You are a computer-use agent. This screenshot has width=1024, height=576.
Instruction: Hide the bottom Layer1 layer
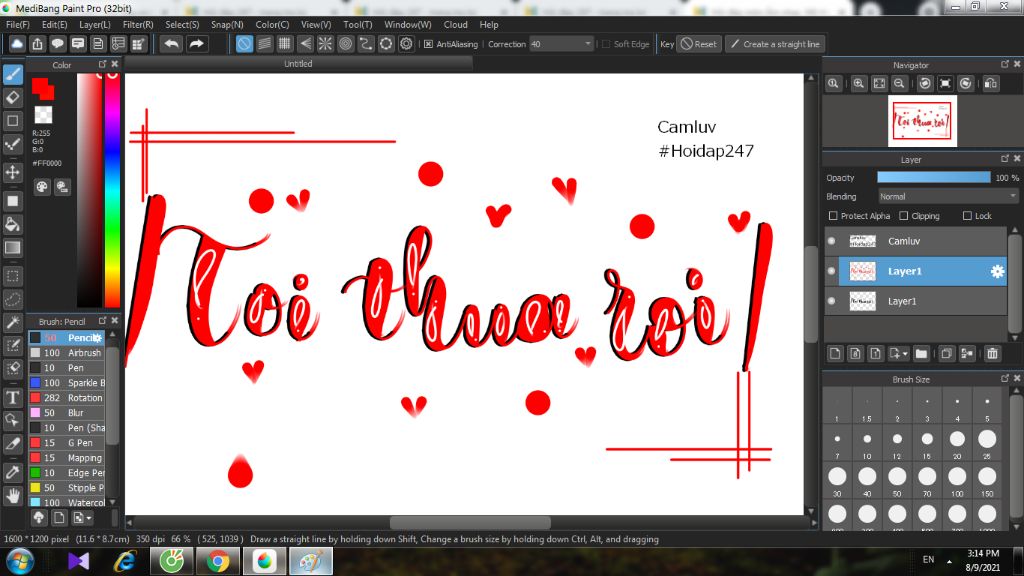point(831,301)
